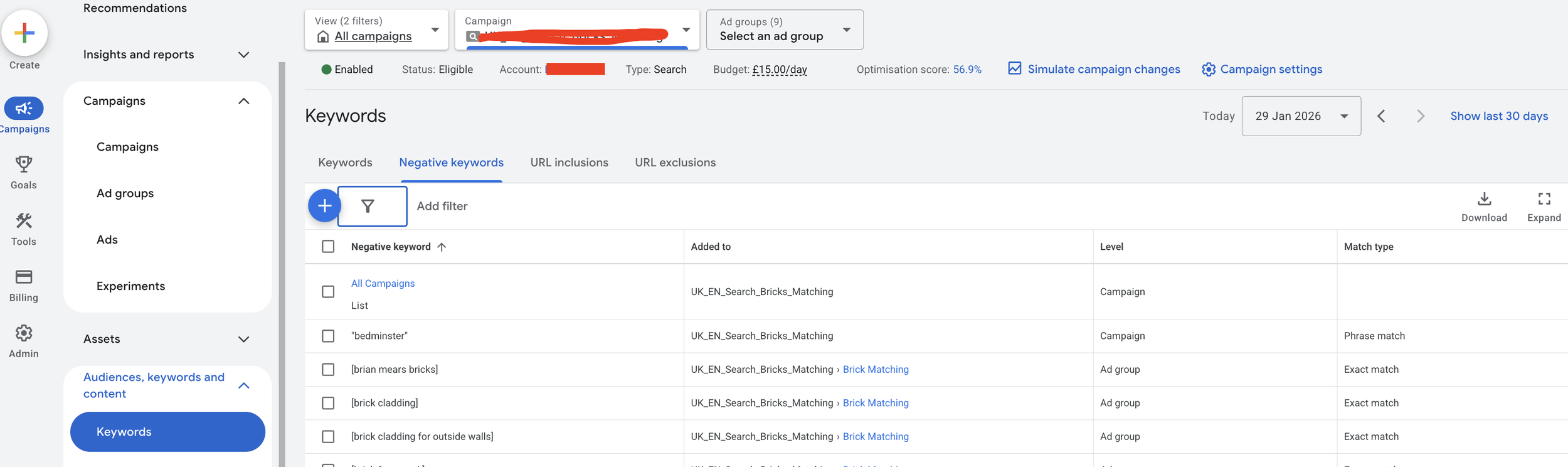Open the Campaign settings link

click(1271, 69)
